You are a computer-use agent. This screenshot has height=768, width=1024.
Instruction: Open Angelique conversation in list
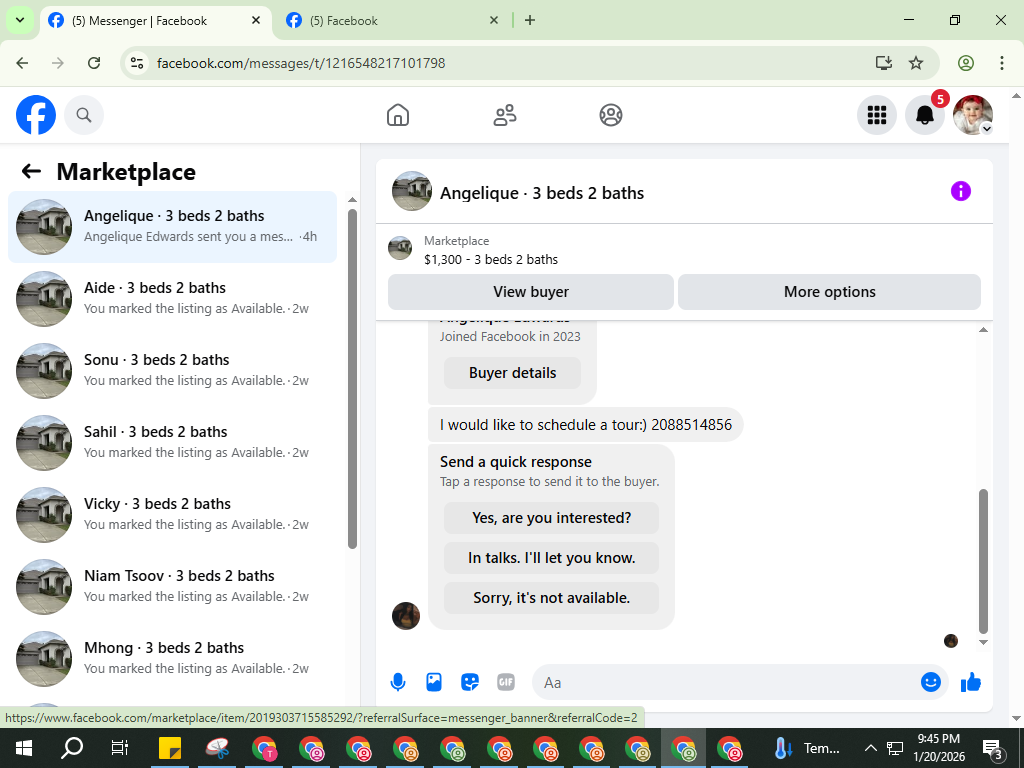[172, 227]
